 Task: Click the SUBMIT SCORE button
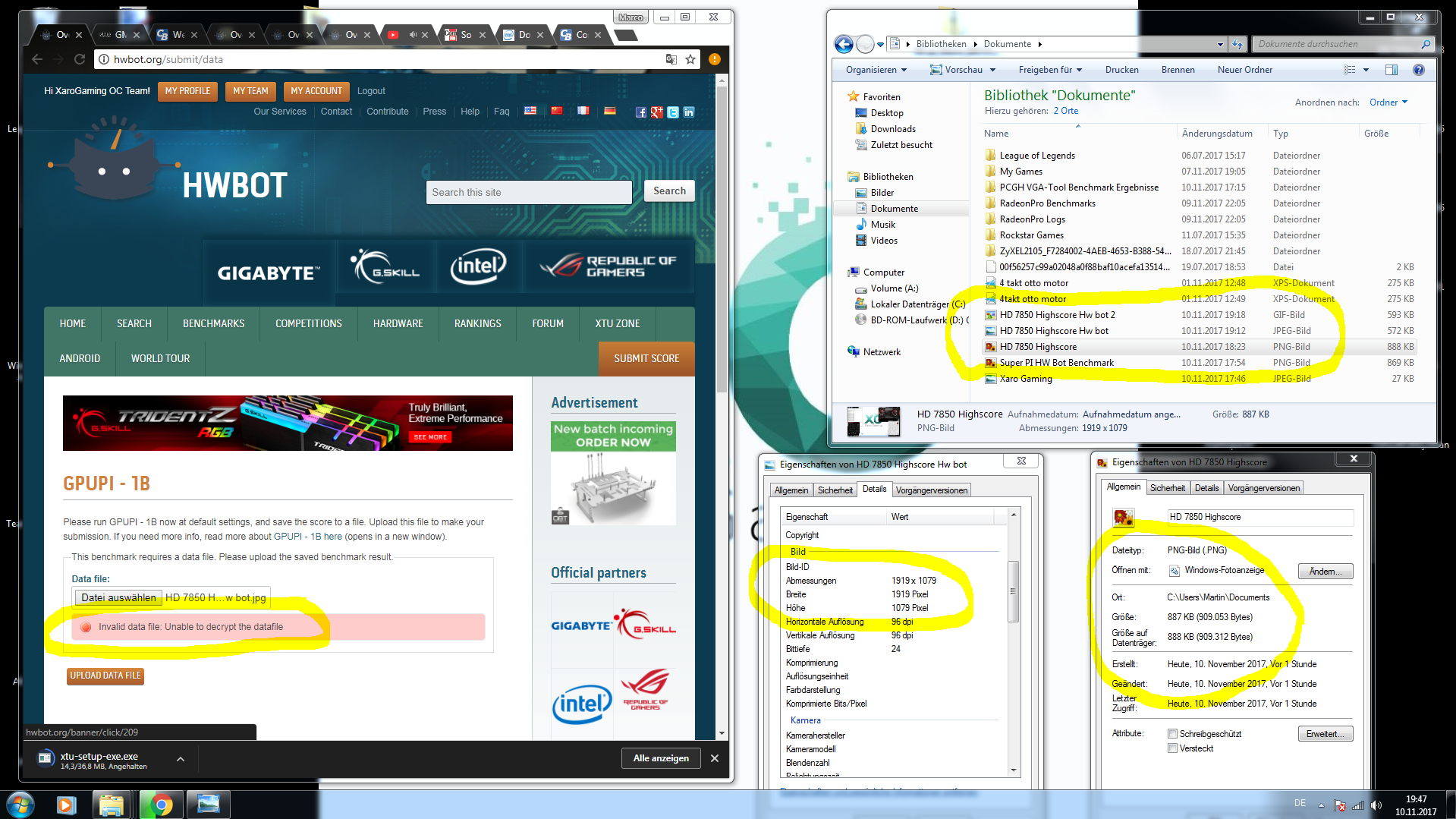pyautogui.click(x=646, y=358)
